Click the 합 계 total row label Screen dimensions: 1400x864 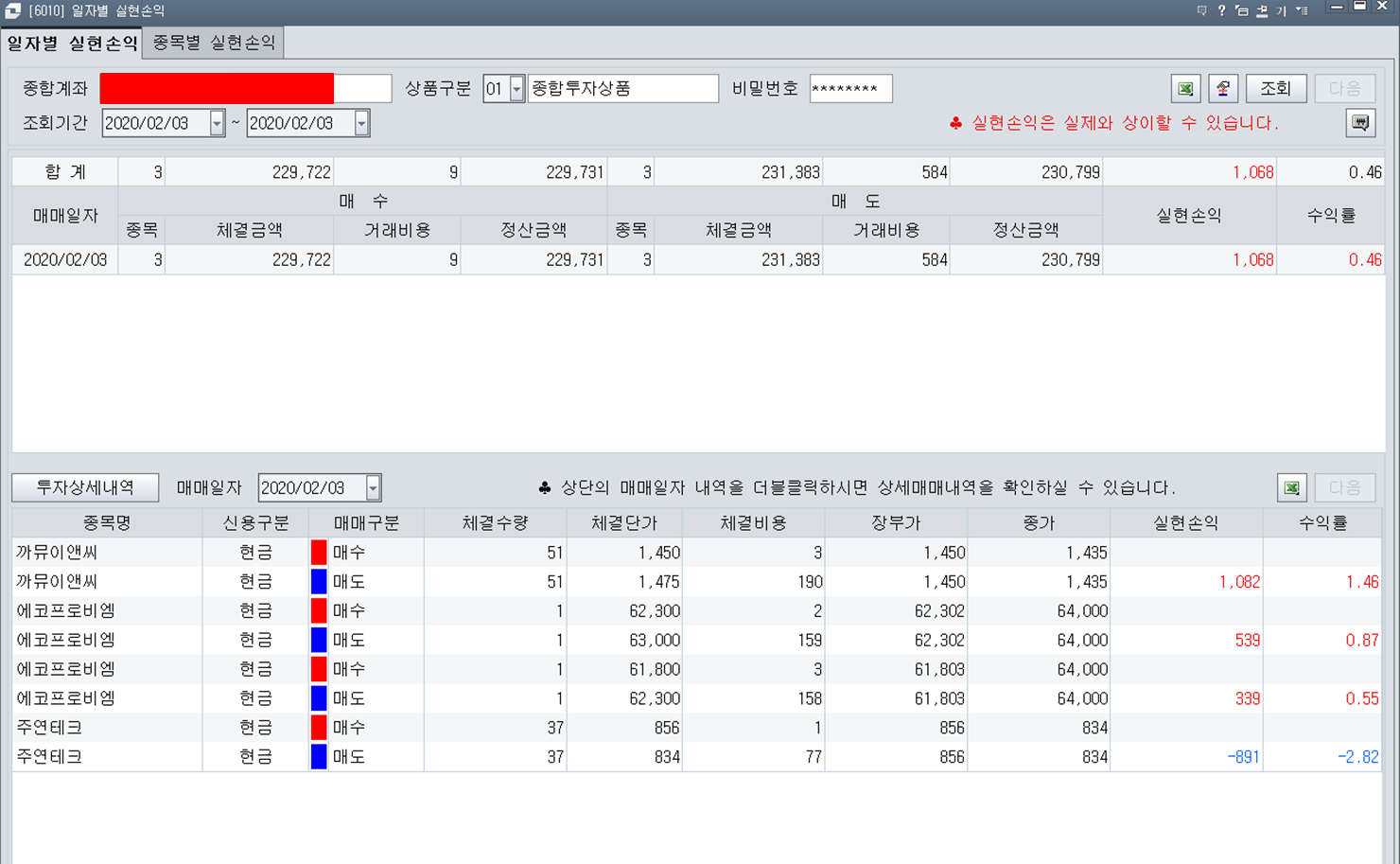click(65, 172)
